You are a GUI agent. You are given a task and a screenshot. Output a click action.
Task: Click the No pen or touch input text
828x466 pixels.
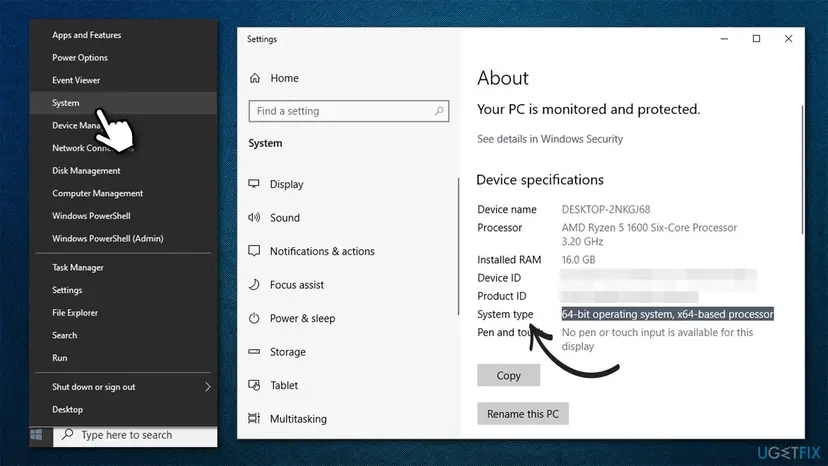tap(657, 339)
